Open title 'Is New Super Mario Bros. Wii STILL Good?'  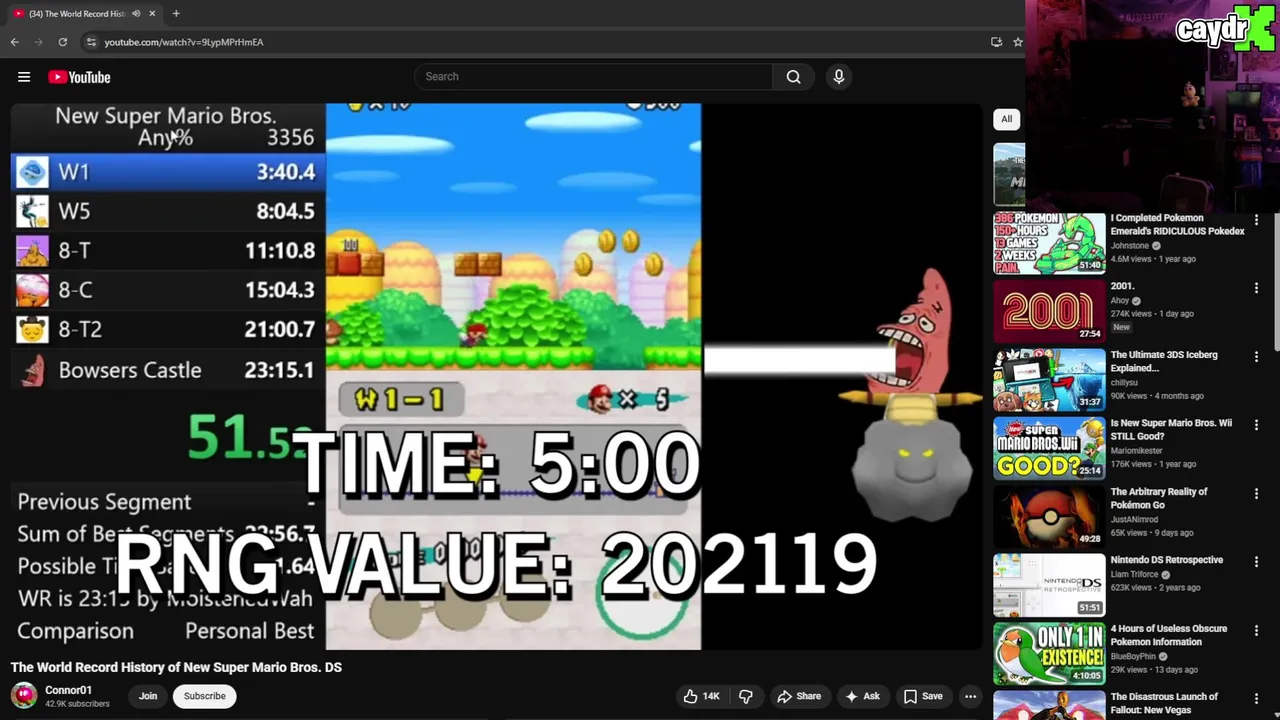[x=1171, y=429]
